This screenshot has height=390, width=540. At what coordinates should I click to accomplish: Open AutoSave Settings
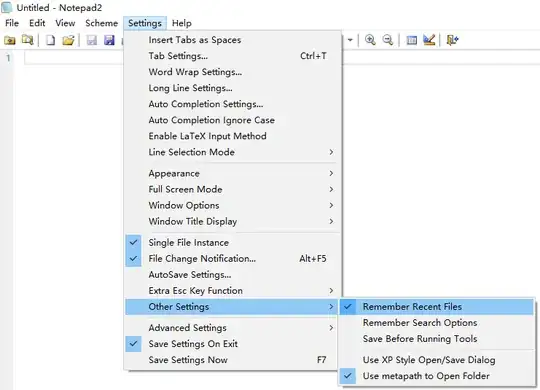coord(232,275)
